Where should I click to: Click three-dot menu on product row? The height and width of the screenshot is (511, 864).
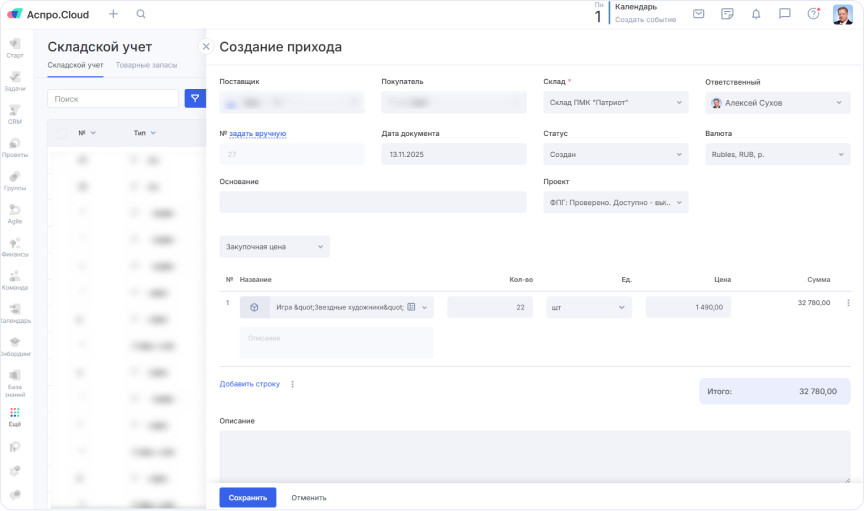tap(848, 303)
